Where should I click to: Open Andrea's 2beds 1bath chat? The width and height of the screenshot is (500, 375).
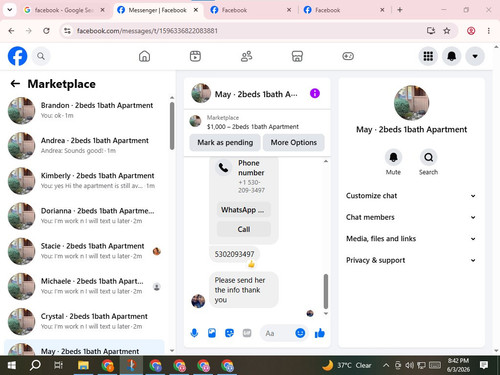click(x=85, y=146)
